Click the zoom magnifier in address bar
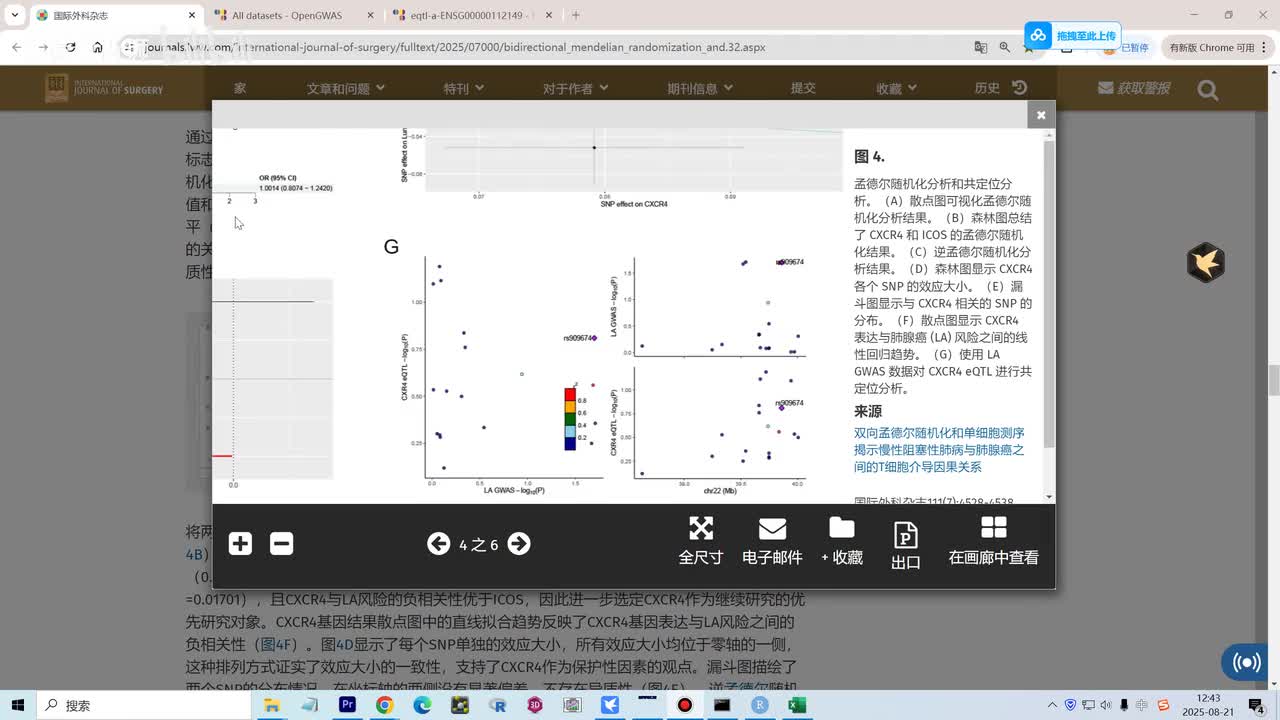 pos(1005,47)
